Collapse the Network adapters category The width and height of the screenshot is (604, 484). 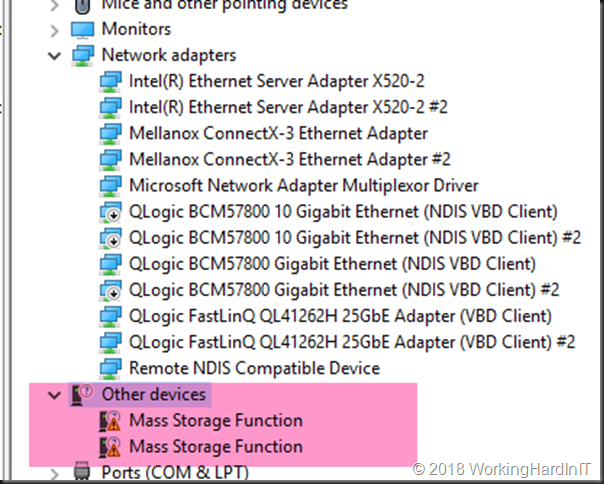point(54,56)
